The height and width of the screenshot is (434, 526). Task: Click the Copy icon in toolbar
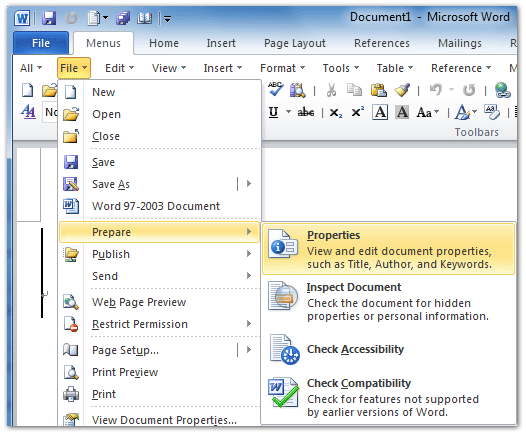[354, 90]
